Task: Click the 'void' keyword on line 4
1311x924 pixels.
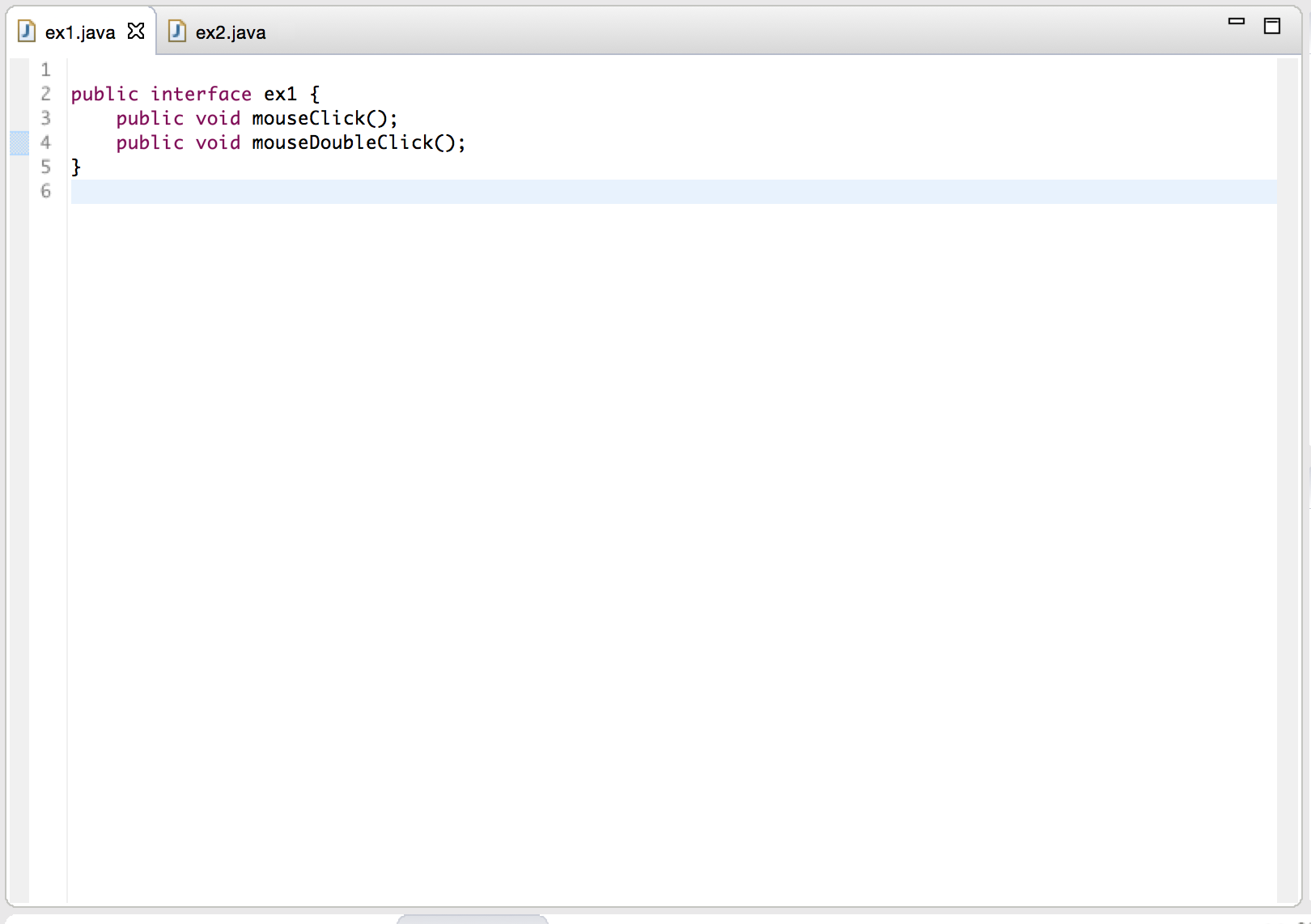Action: tap(218, 142)
